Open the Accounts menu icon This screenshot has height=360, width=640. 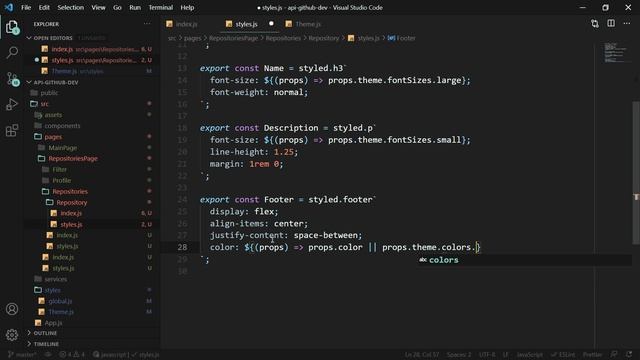pos(12,309)
